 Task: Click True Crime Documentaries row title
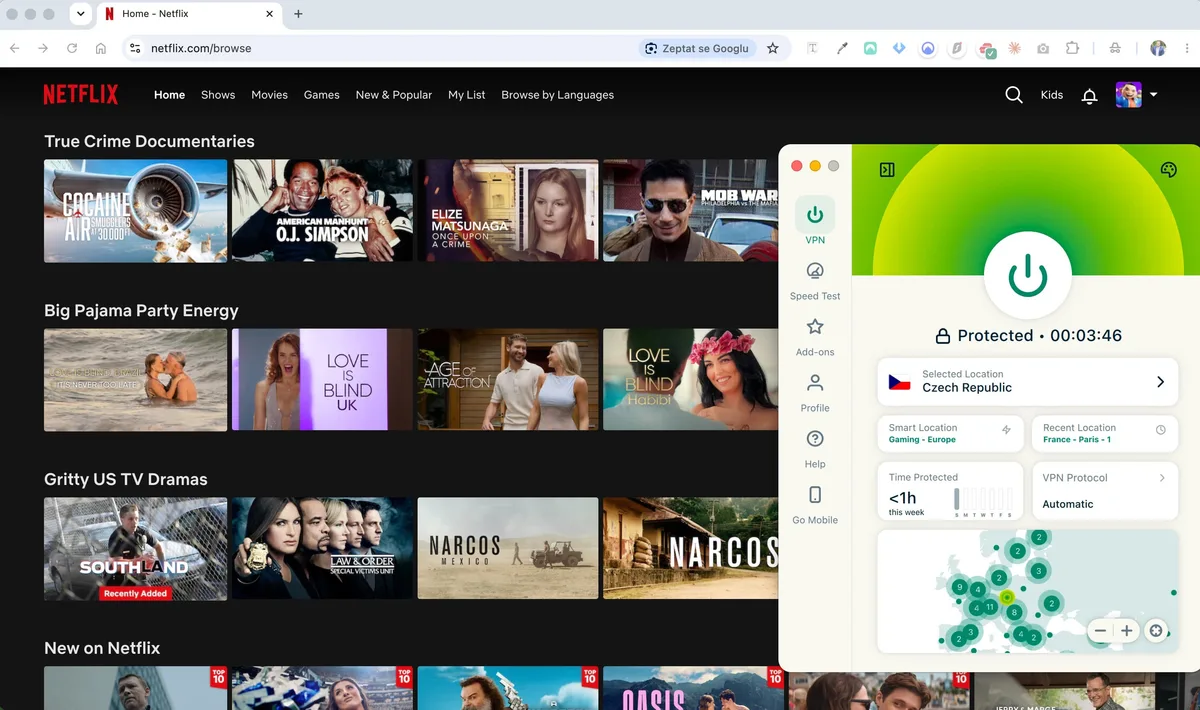point(149,141)
